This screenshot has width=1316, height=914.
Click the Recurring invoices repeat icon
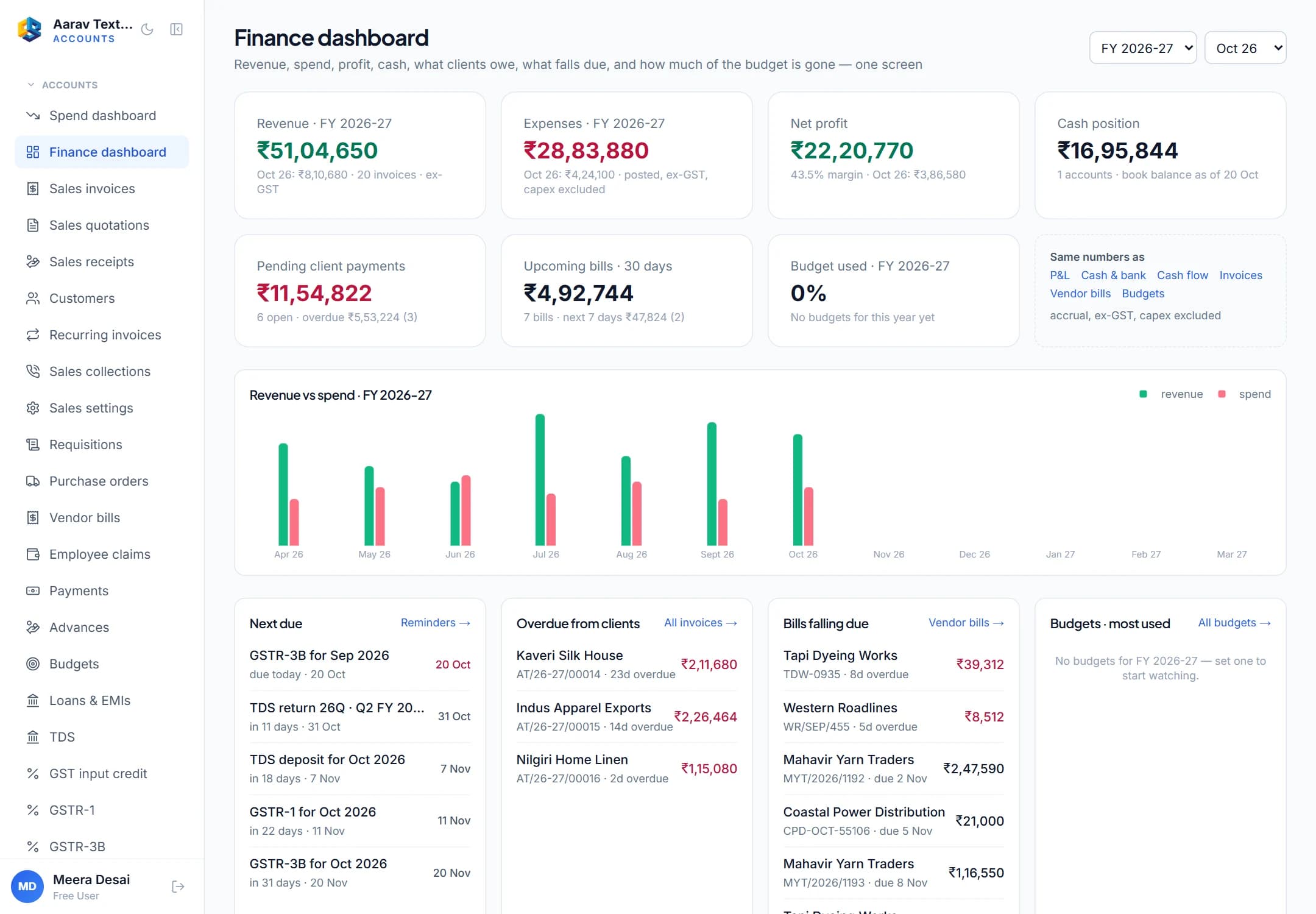click(x=33, y=335)
